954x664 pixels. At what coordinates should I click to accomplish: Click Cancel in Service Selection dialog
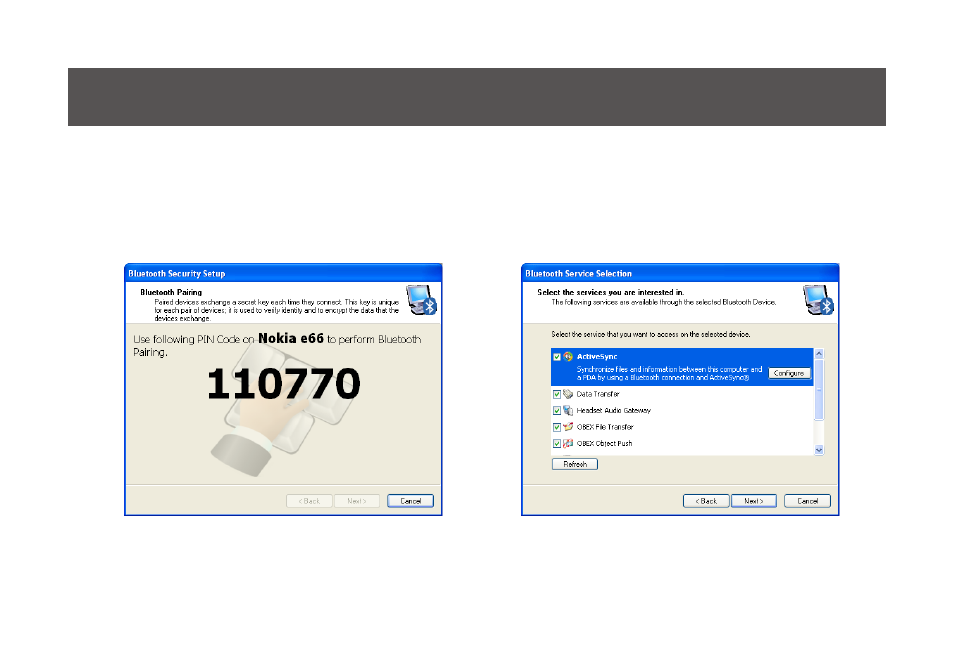click(x=807, y=501)
